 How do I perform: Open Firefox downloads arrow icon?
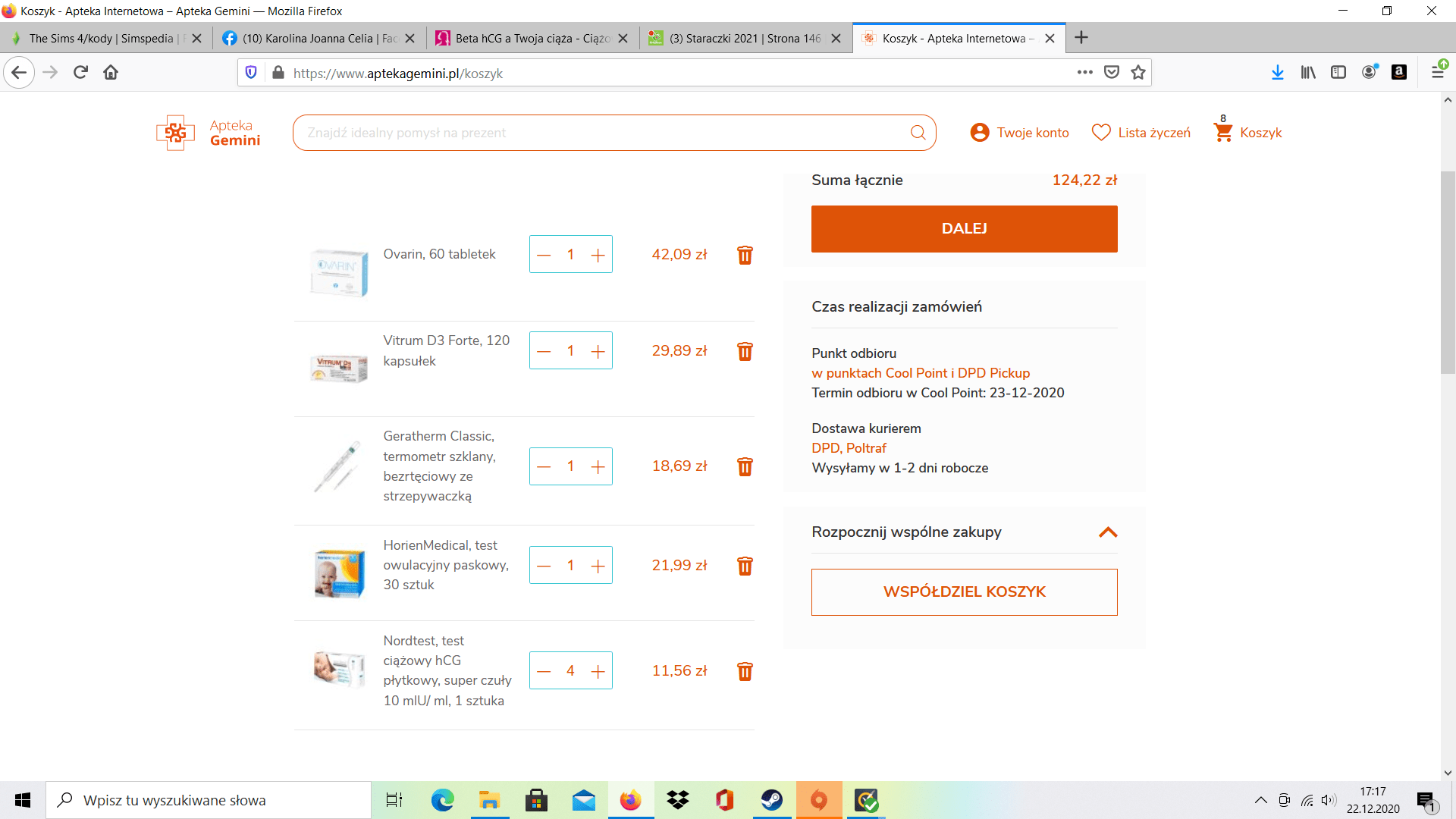tap(1277, 73)
